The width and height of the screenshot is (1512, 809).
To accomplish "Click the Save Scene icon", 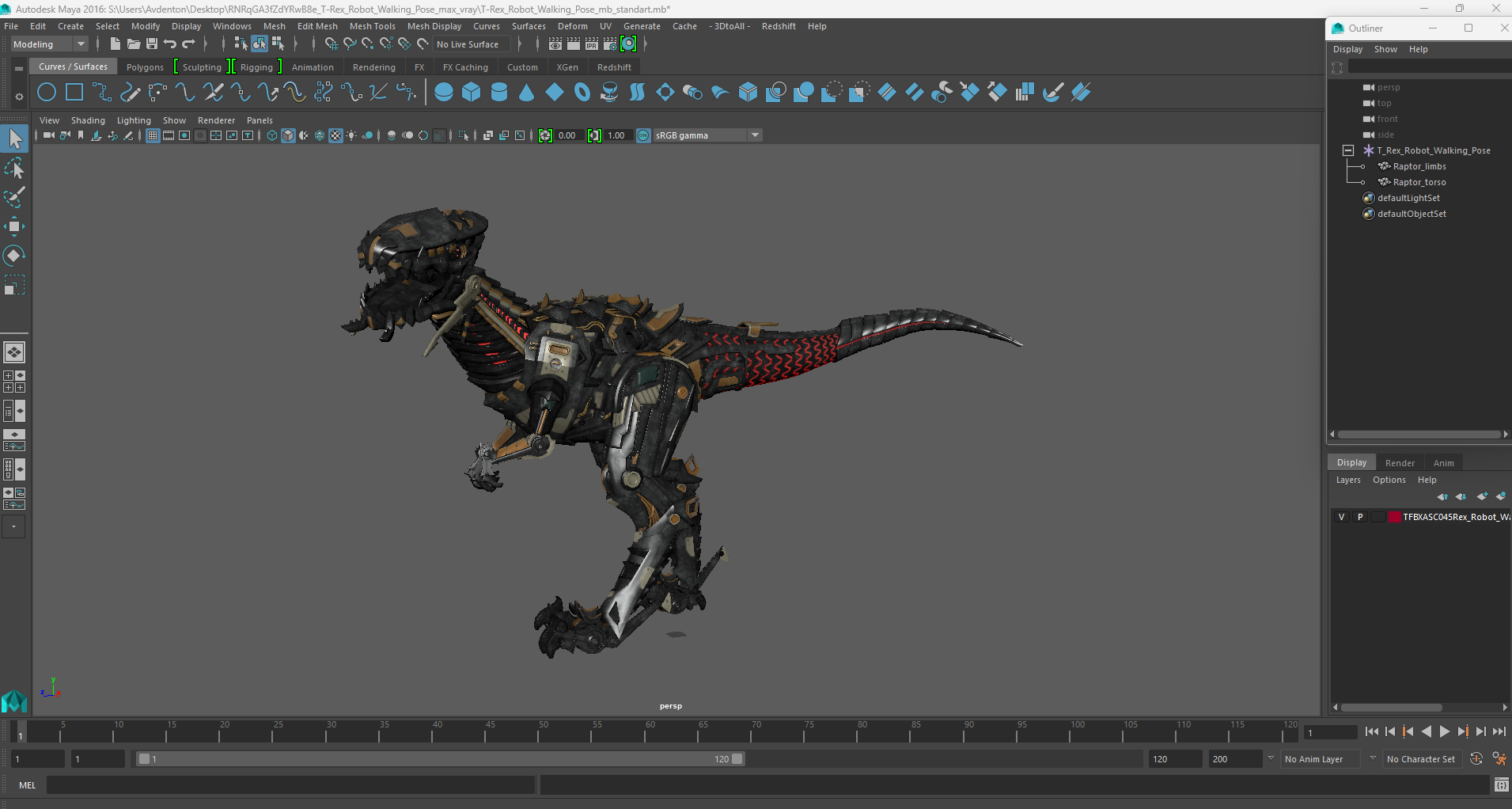I will [152, 44].
